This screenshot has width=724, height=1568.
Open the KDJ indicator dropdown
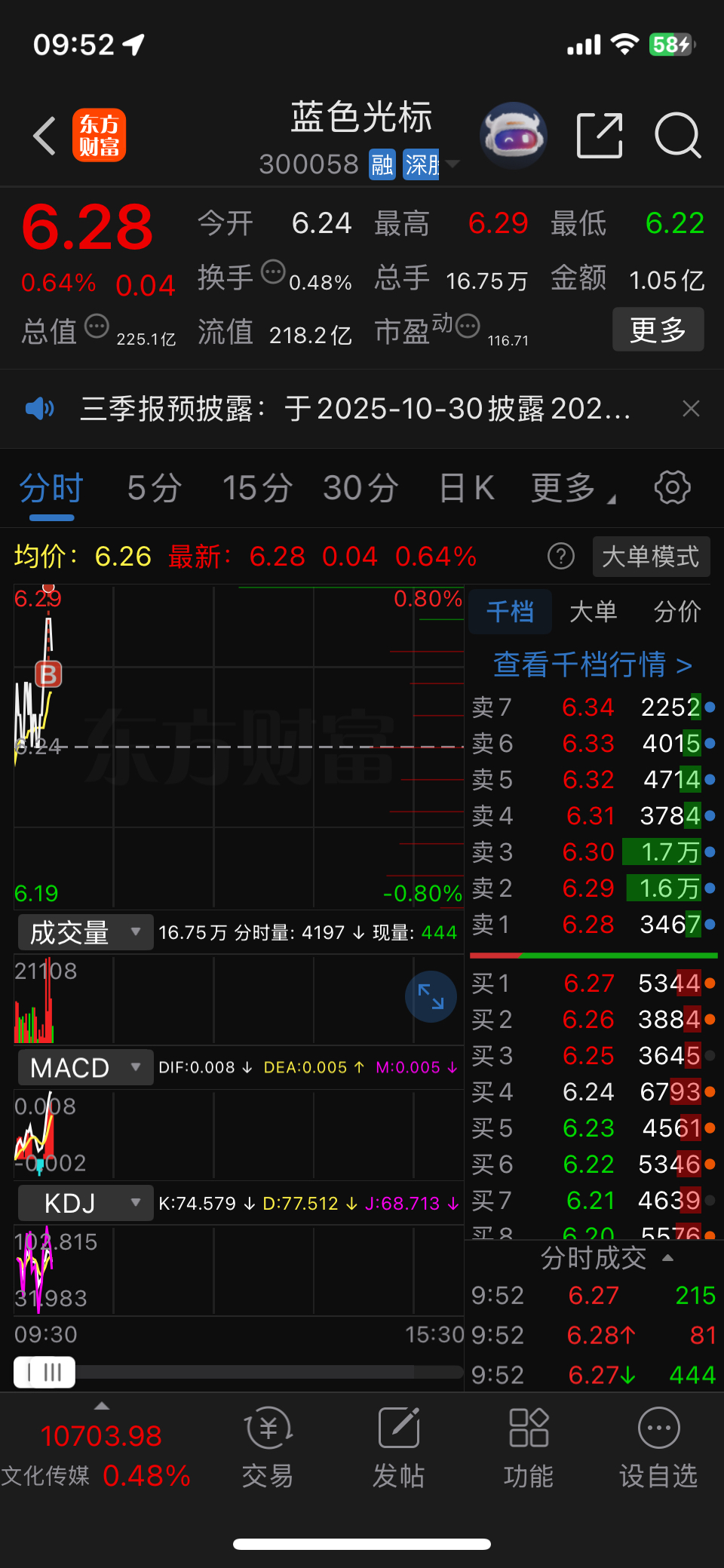[x=85, y=1203]
